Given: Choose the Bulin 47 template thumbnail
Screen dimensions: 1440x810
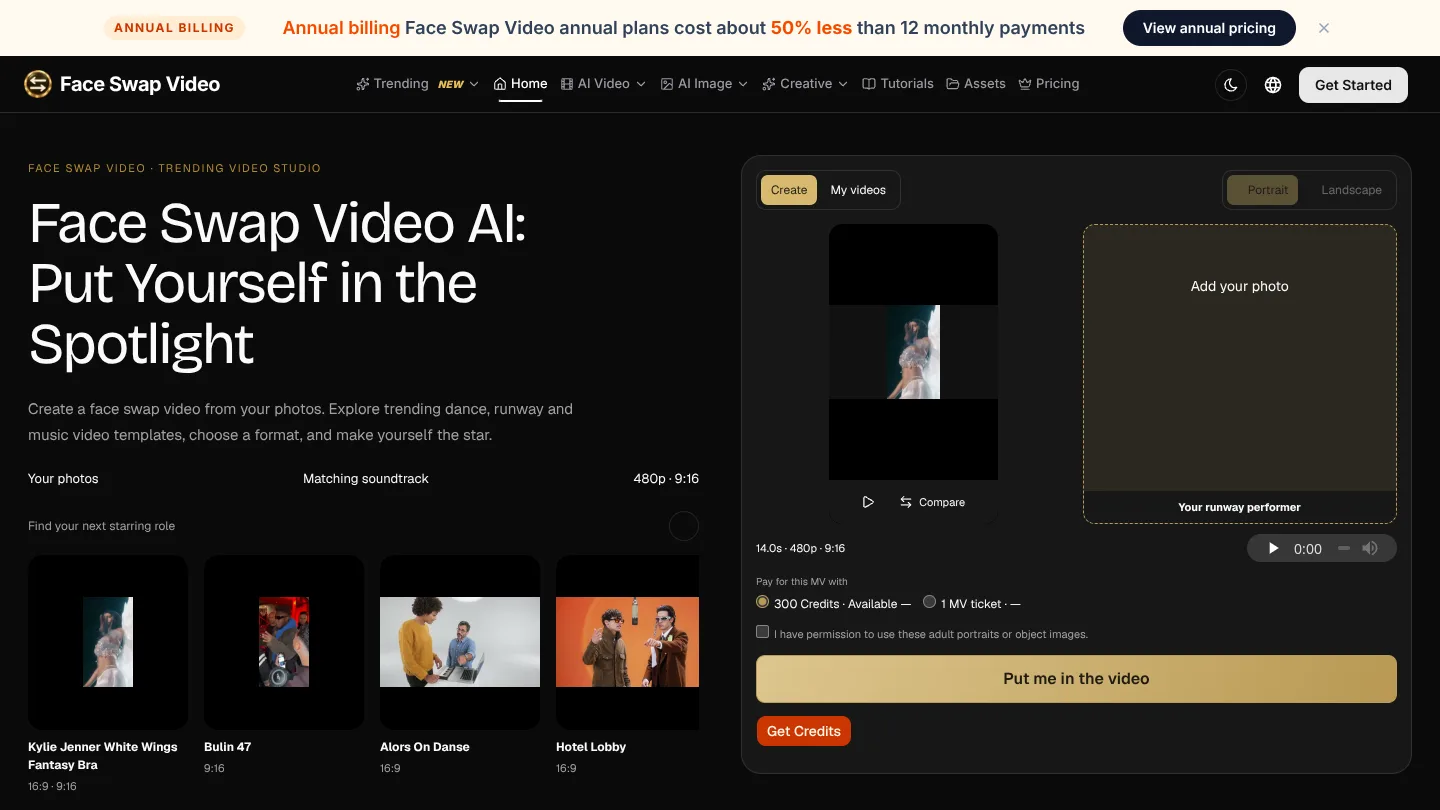Looking at the screenshot, I should click(x=284, y=642).
